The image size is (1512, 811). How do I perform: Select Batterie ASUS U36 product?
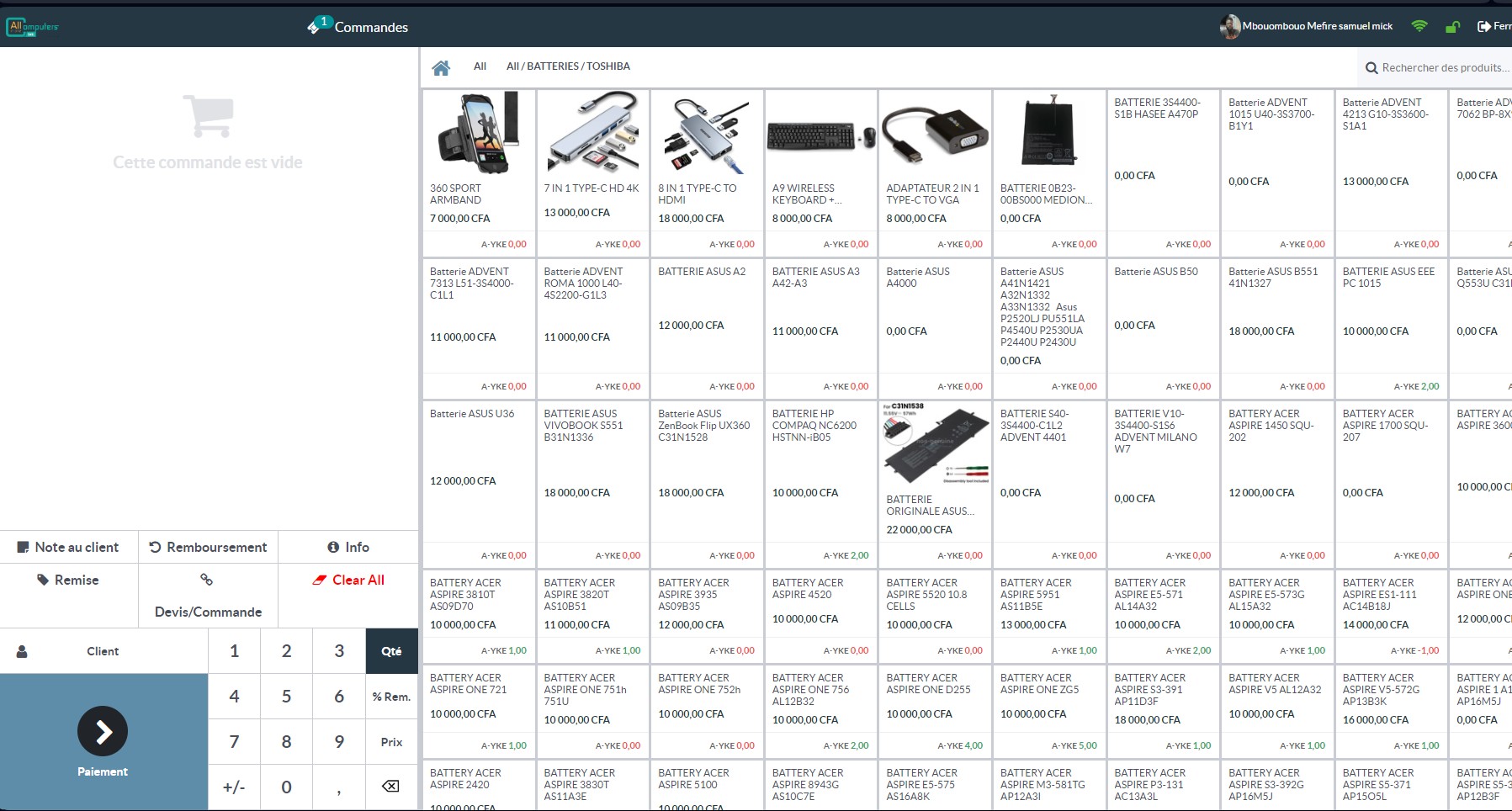pos(478,484)
